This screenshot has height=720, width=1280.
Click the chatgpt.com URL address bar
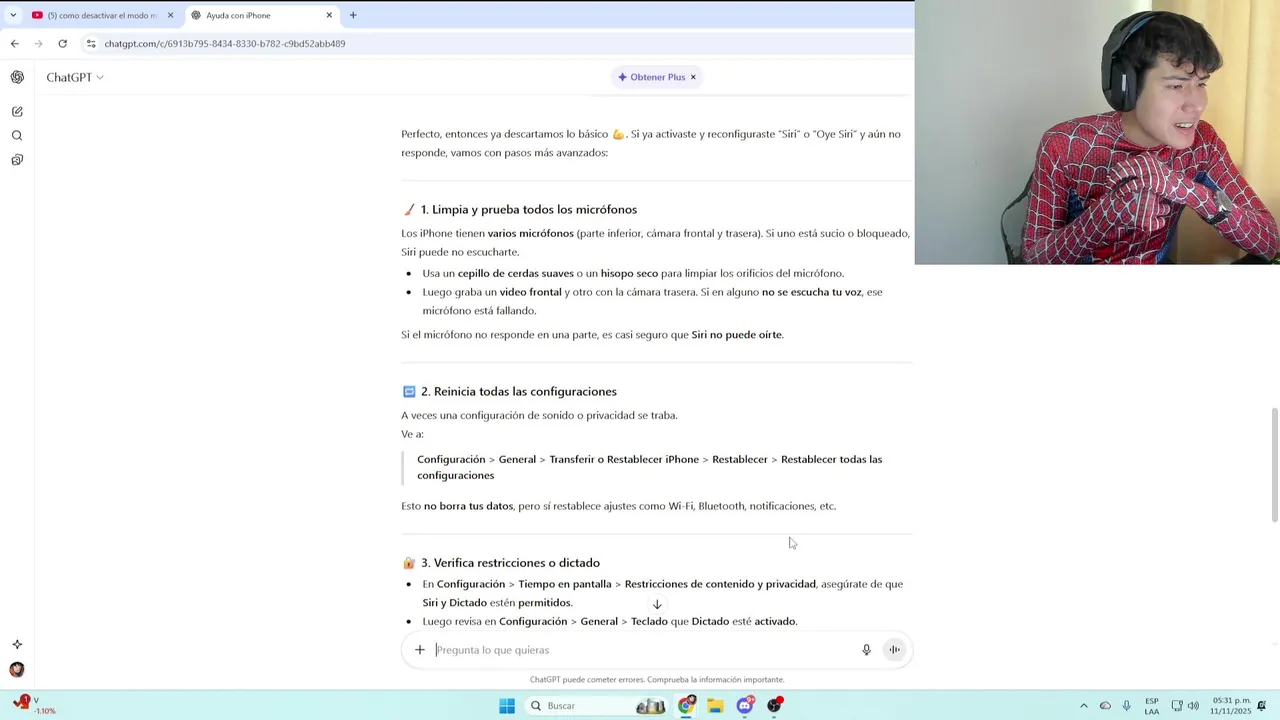(x=225, y=44)
